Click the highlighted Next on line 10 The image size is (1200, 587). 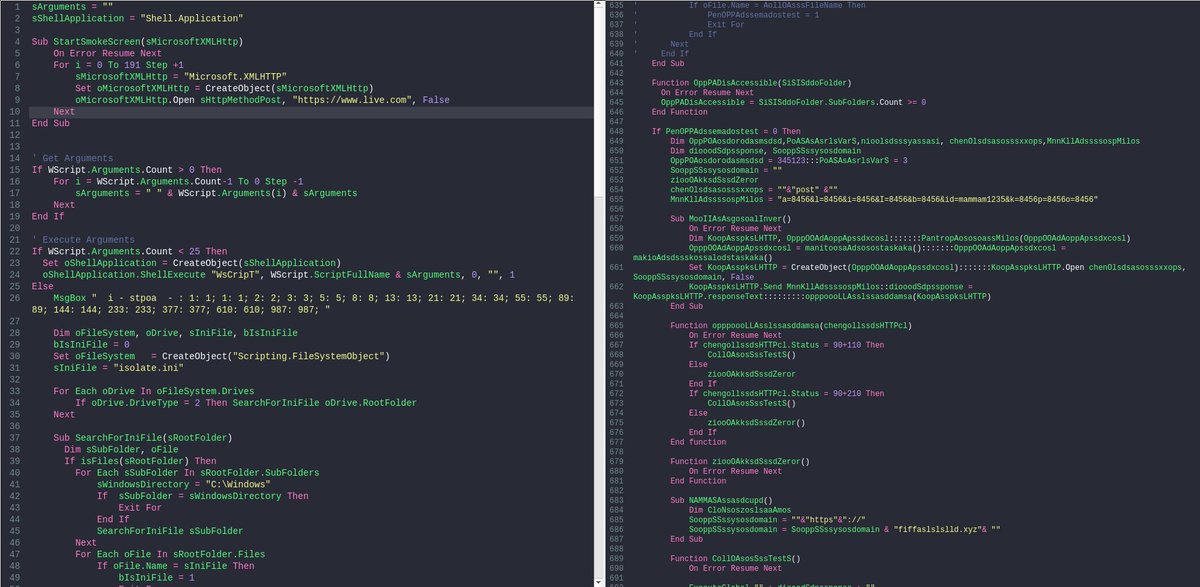[x=64, y=112]
